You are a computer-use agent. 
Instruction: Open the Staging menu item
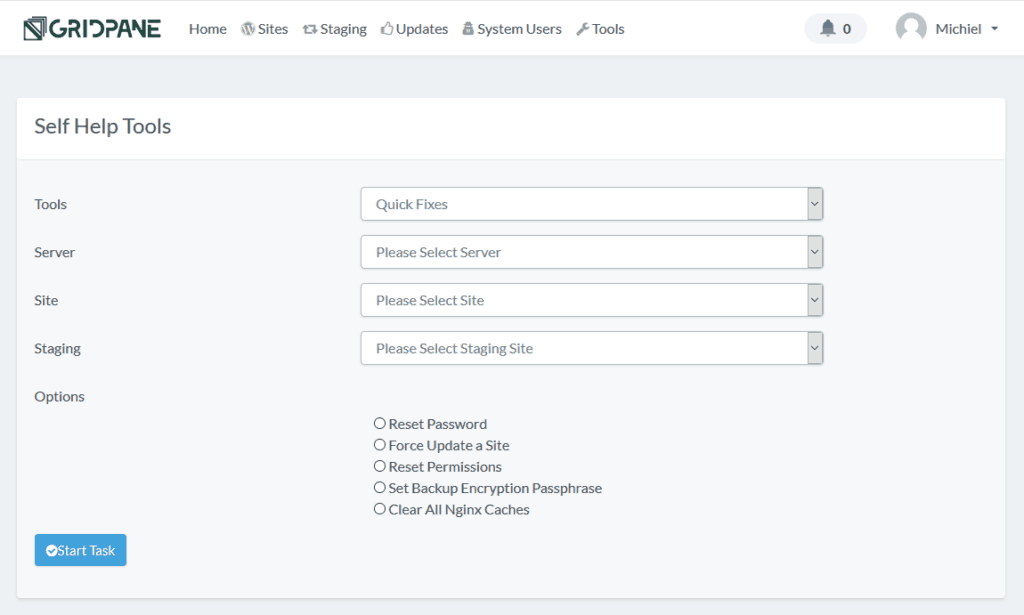point(334,29)
